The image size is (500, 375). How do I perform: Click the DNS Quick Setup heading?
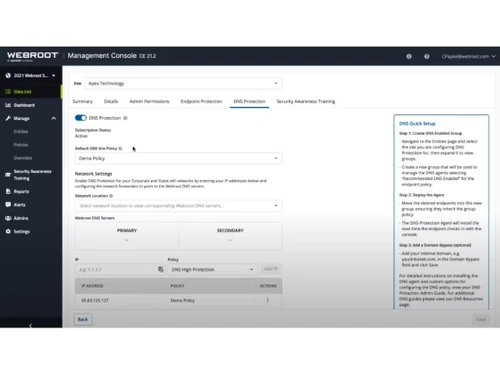point(417,124)
